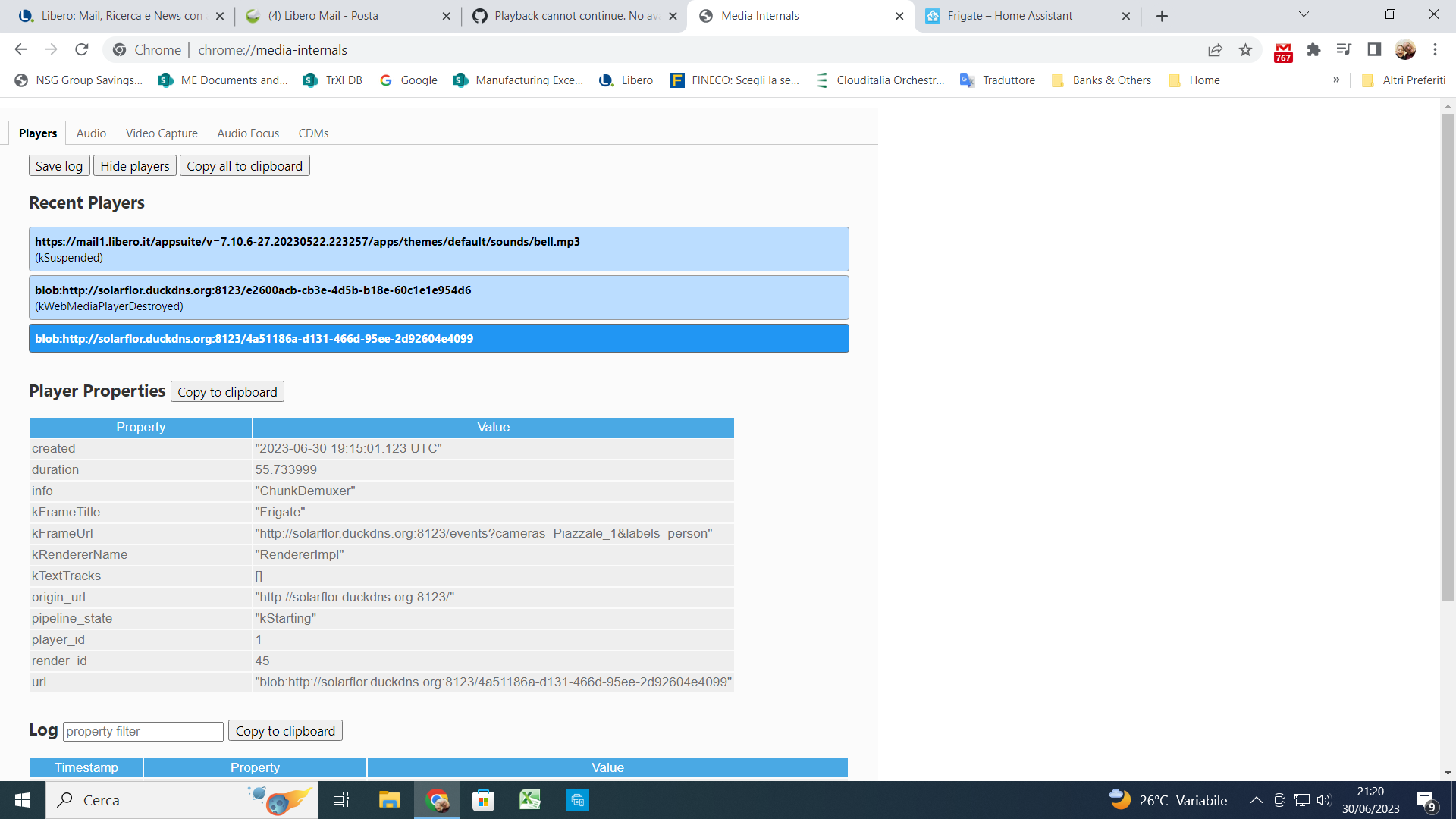1456x819 pixels.
Task: Open Chrome's three-dot menu
Action: pyautogui.click(x=1435, y=49)
